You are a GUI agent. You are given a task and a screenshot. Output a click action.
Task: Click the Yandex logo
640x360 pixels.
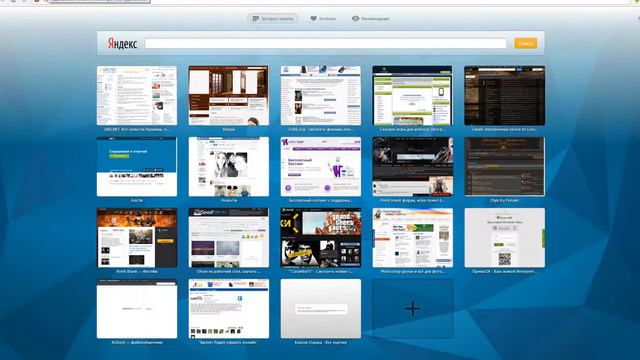[x=122, y=43]
